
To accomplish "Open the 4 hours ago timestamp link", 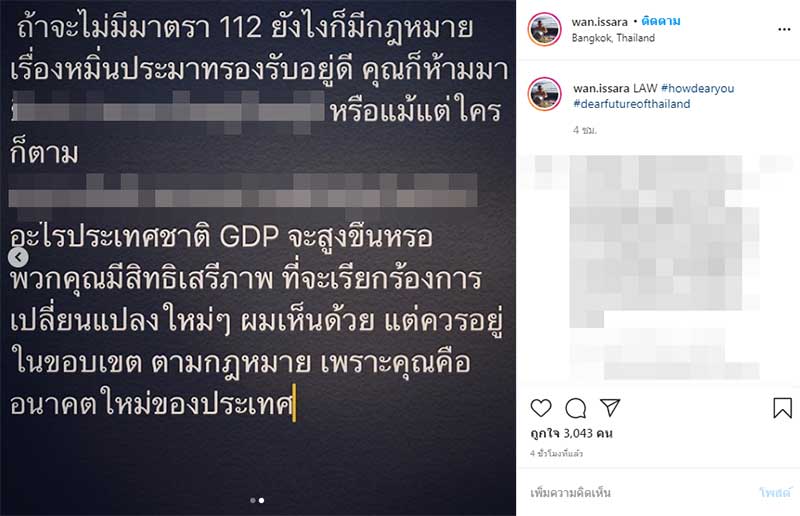I will point(556,453).
